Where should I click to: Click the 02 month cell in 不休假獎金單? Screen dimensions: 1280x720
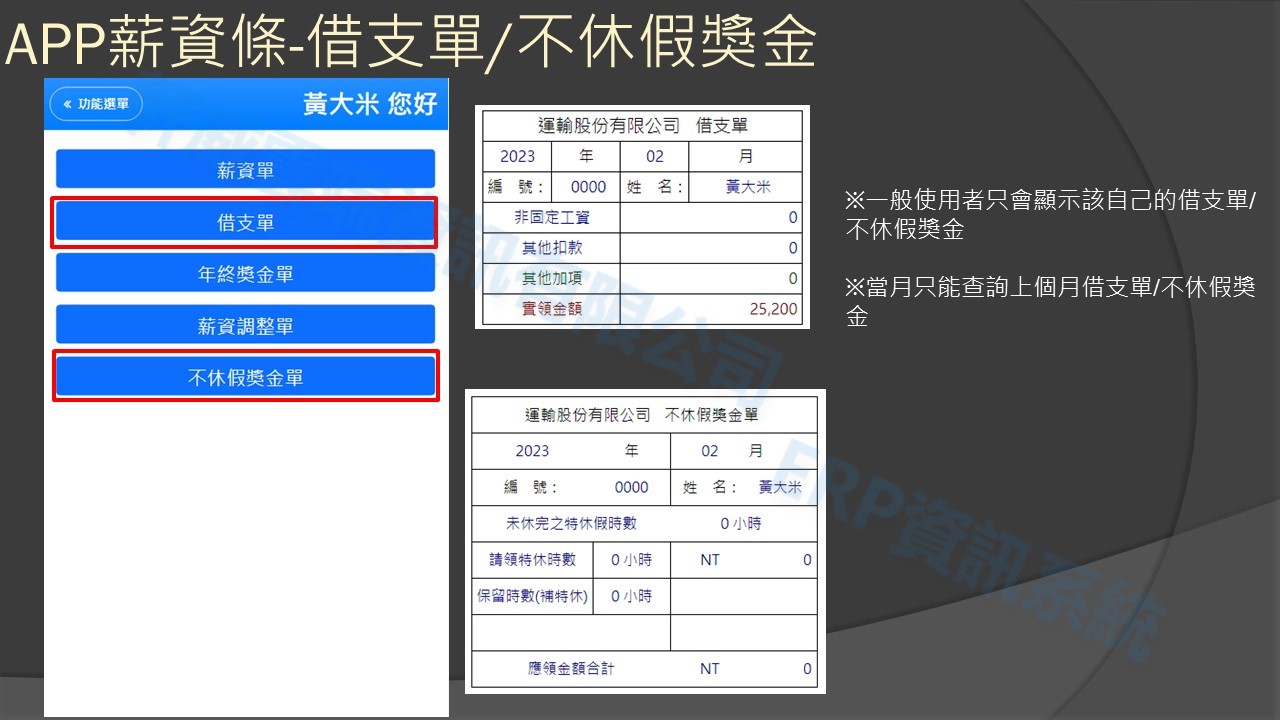(710, 451)
